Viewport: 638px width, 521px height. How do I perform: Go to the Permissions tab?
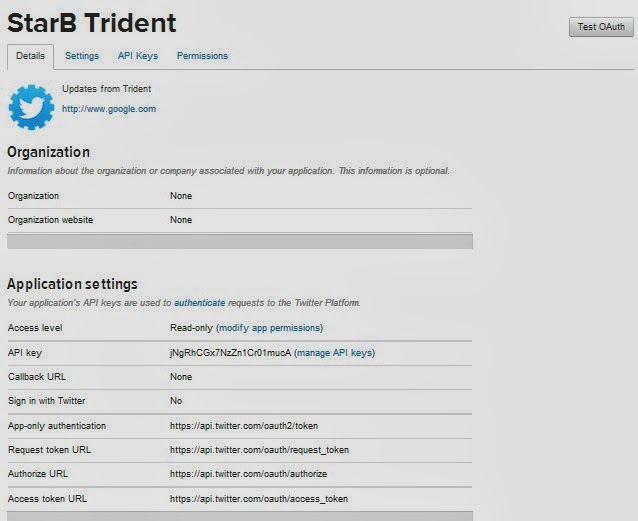(x=202, y=56)
